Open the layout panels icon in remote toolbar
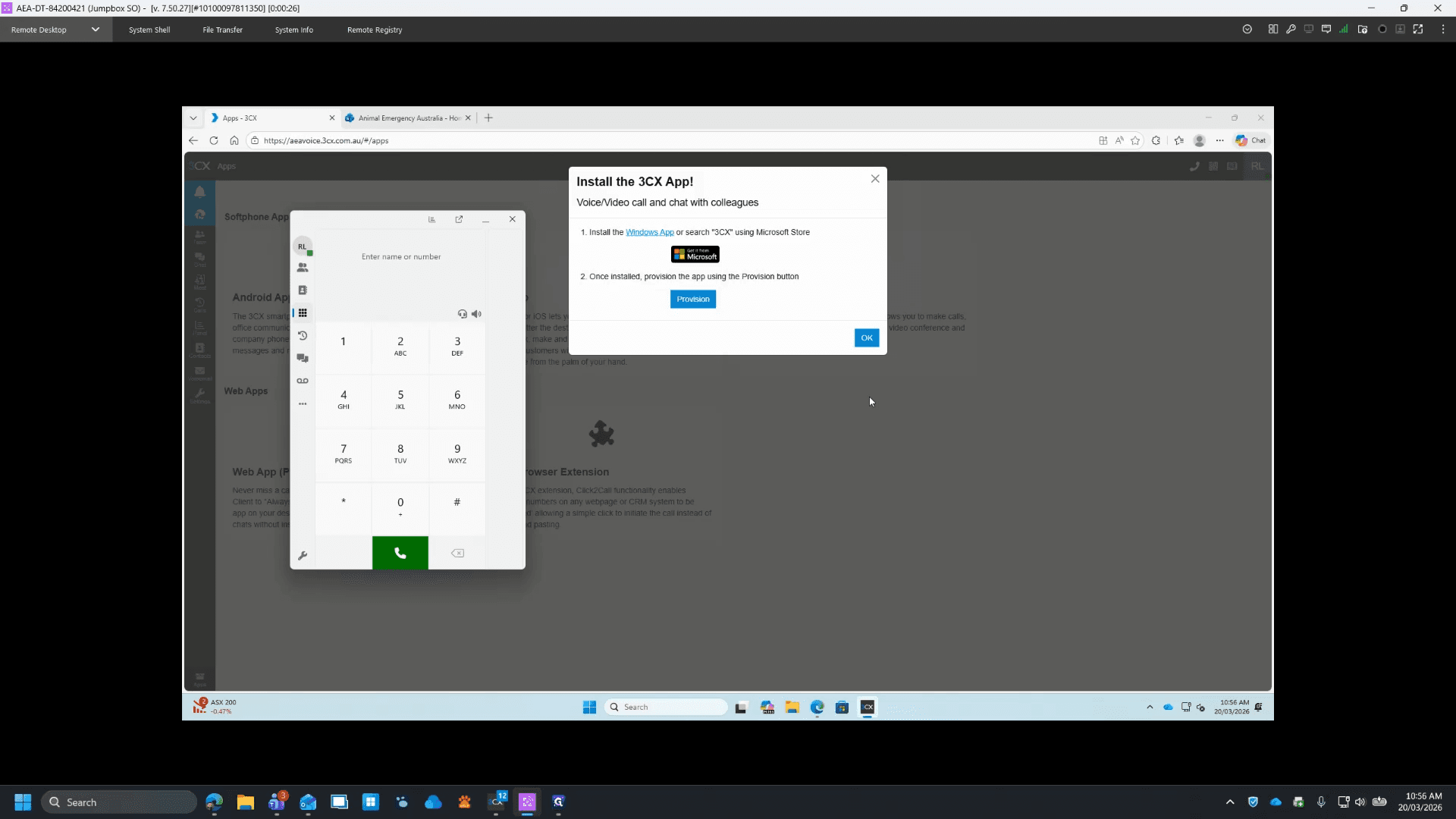Viewport: 1456px width, 819px height. (1272, 30)
